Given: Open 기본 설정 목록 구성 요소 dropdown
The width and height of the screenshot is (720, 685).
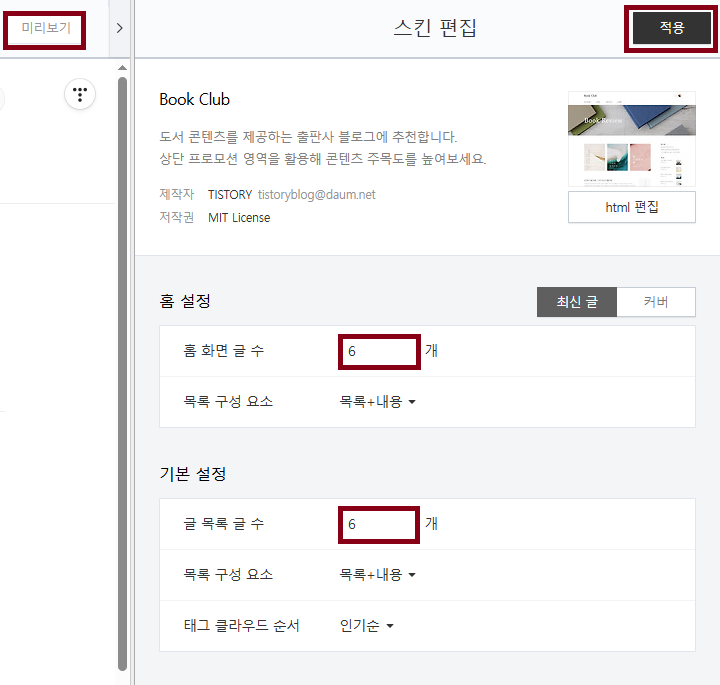Looking at the screenshot, I should coord(377,574).
